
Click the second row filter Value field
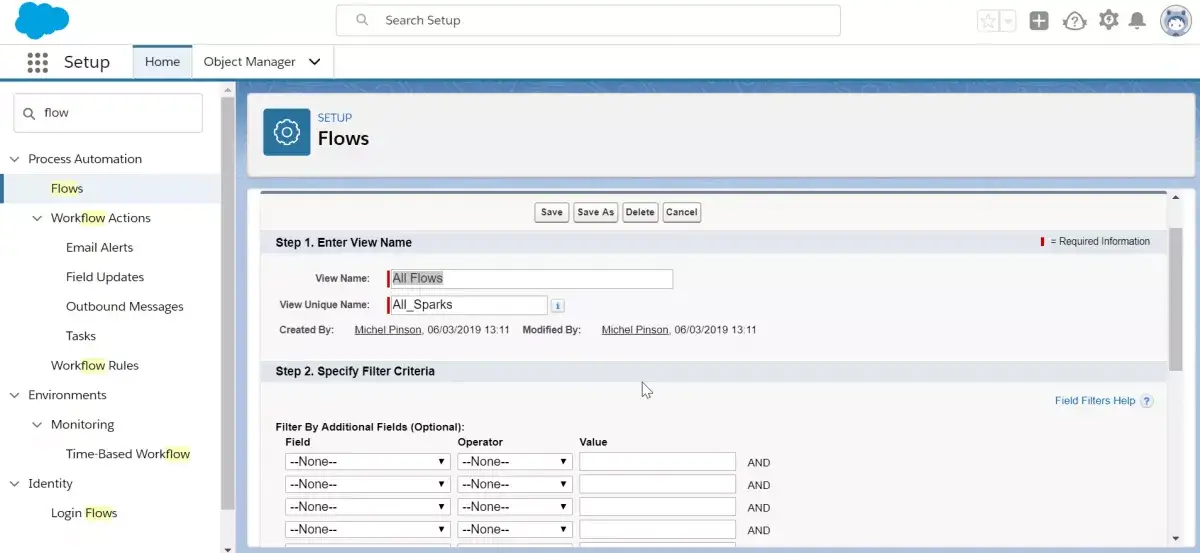coord(658,485)
